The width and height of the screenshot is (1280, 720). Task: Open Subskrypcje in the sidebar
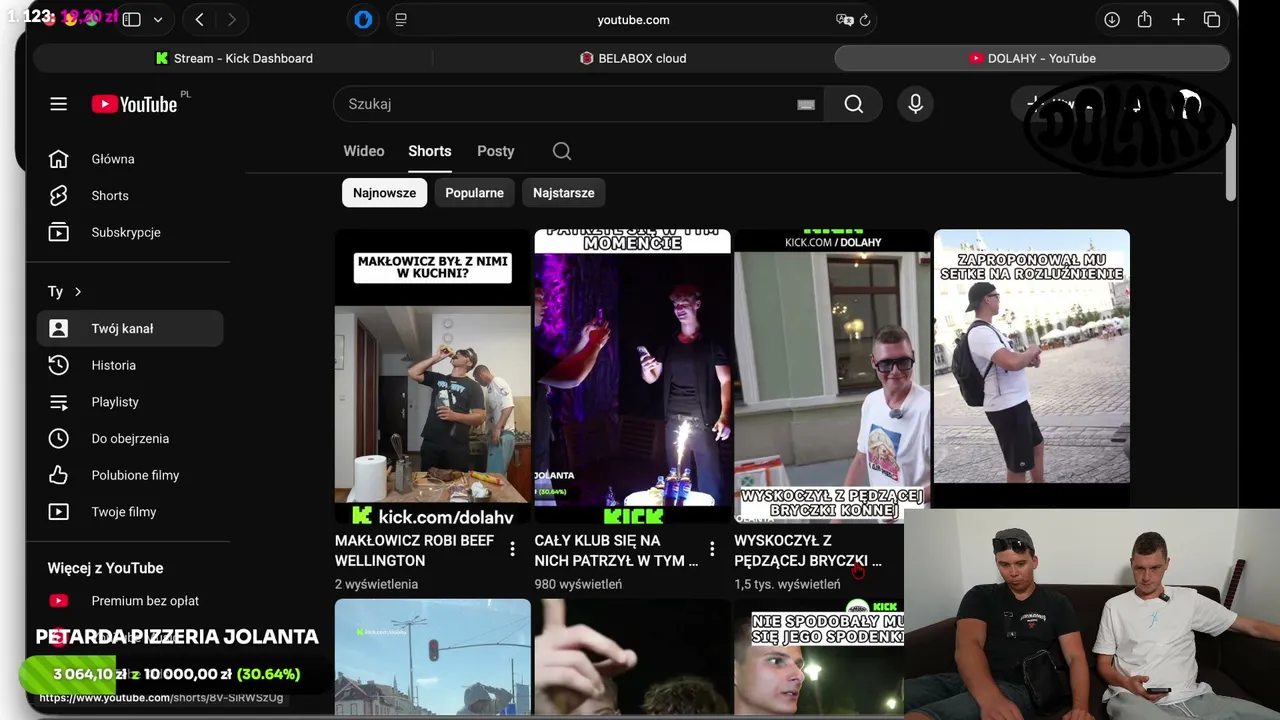click(x=130, y=232)
